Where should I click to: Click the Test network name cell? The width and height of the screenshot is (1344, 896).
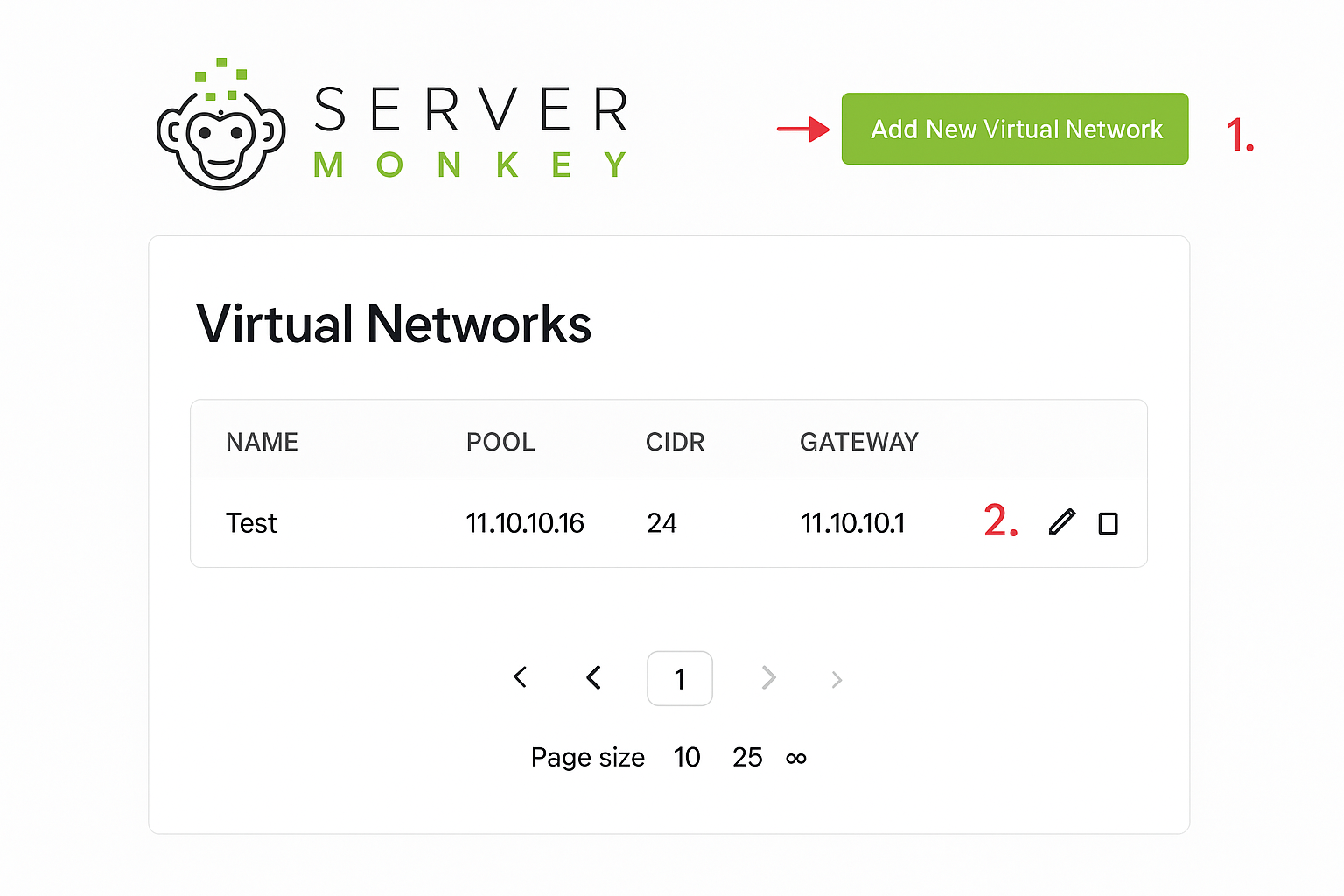[251, 523]
